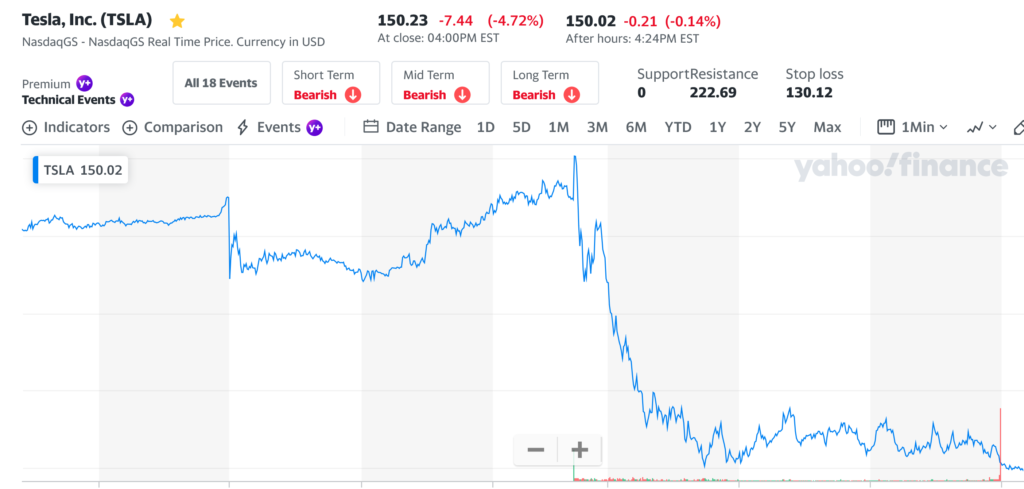
Task: Click the TSLA 150.02 price legend
Action: [x=80, y=170]
